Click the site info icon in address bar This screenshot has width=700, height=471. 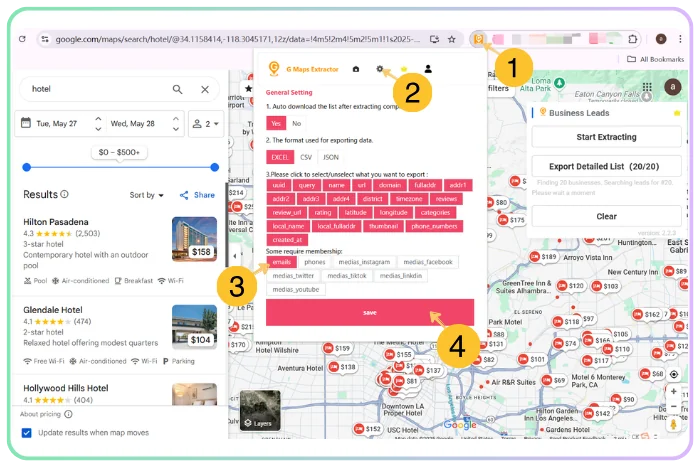coord(45,39)
